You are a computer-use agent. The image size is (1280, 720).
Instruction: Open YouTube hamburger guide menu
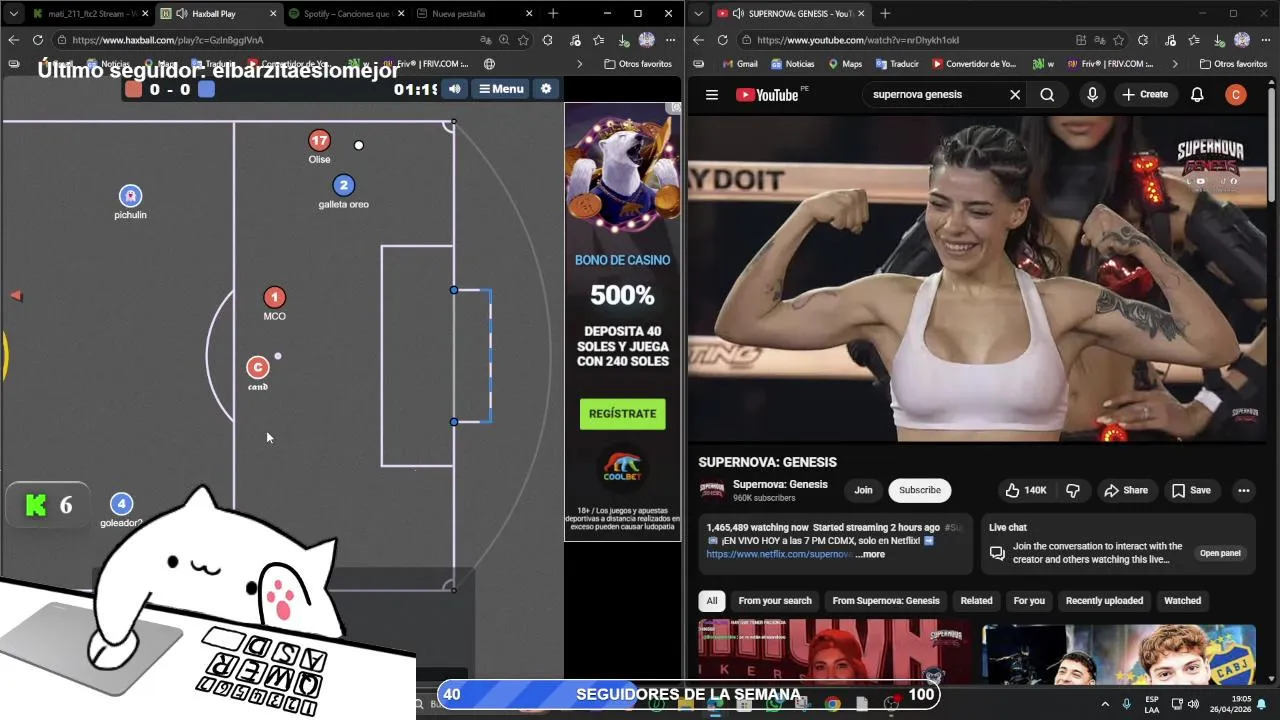tap(712, 95)
